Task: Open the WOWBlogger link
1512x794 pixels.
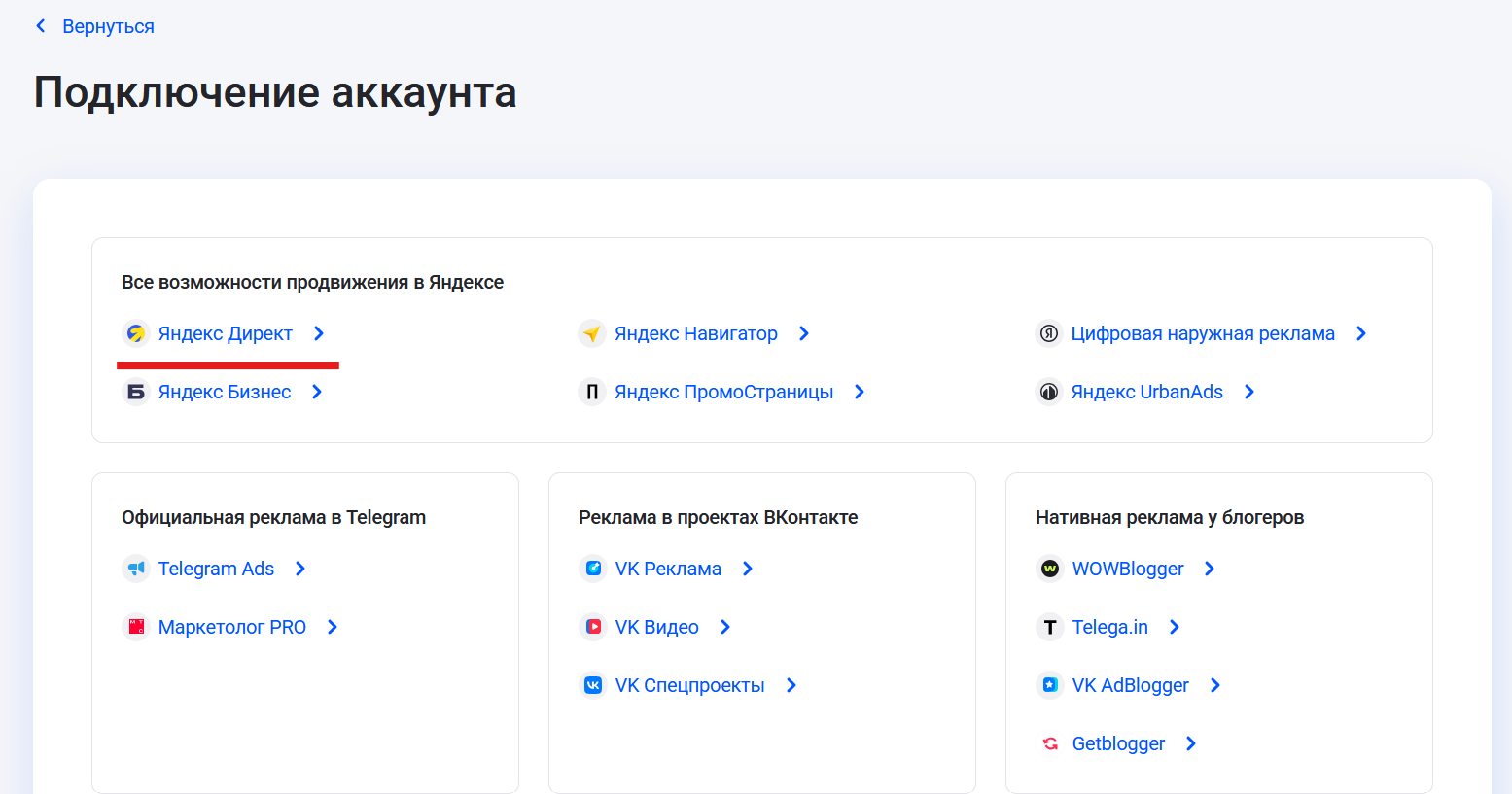Action: 1128,569
